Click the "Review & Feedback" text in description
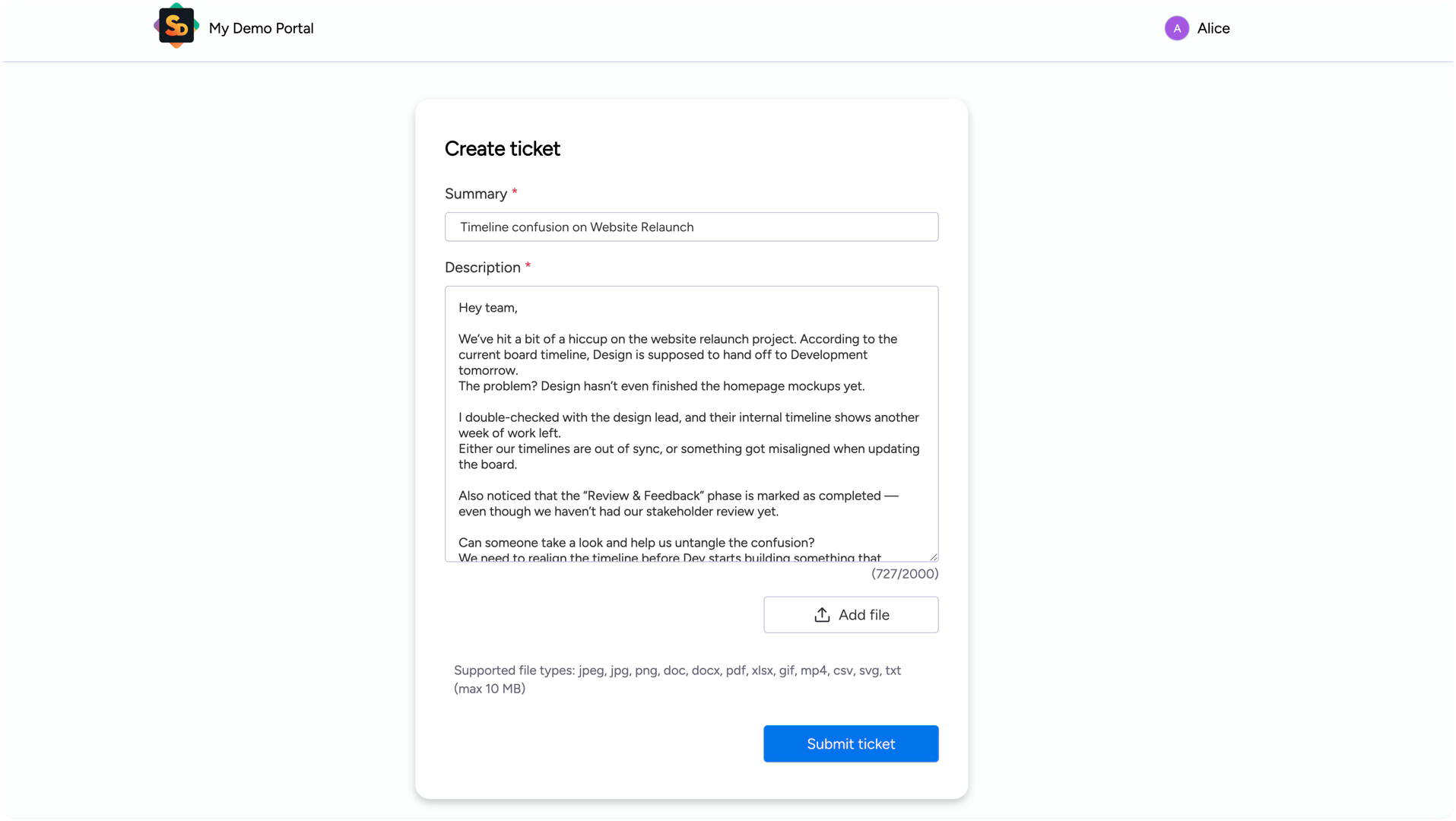The width and height of the screenshot is (1456, 821). (642, 496)
